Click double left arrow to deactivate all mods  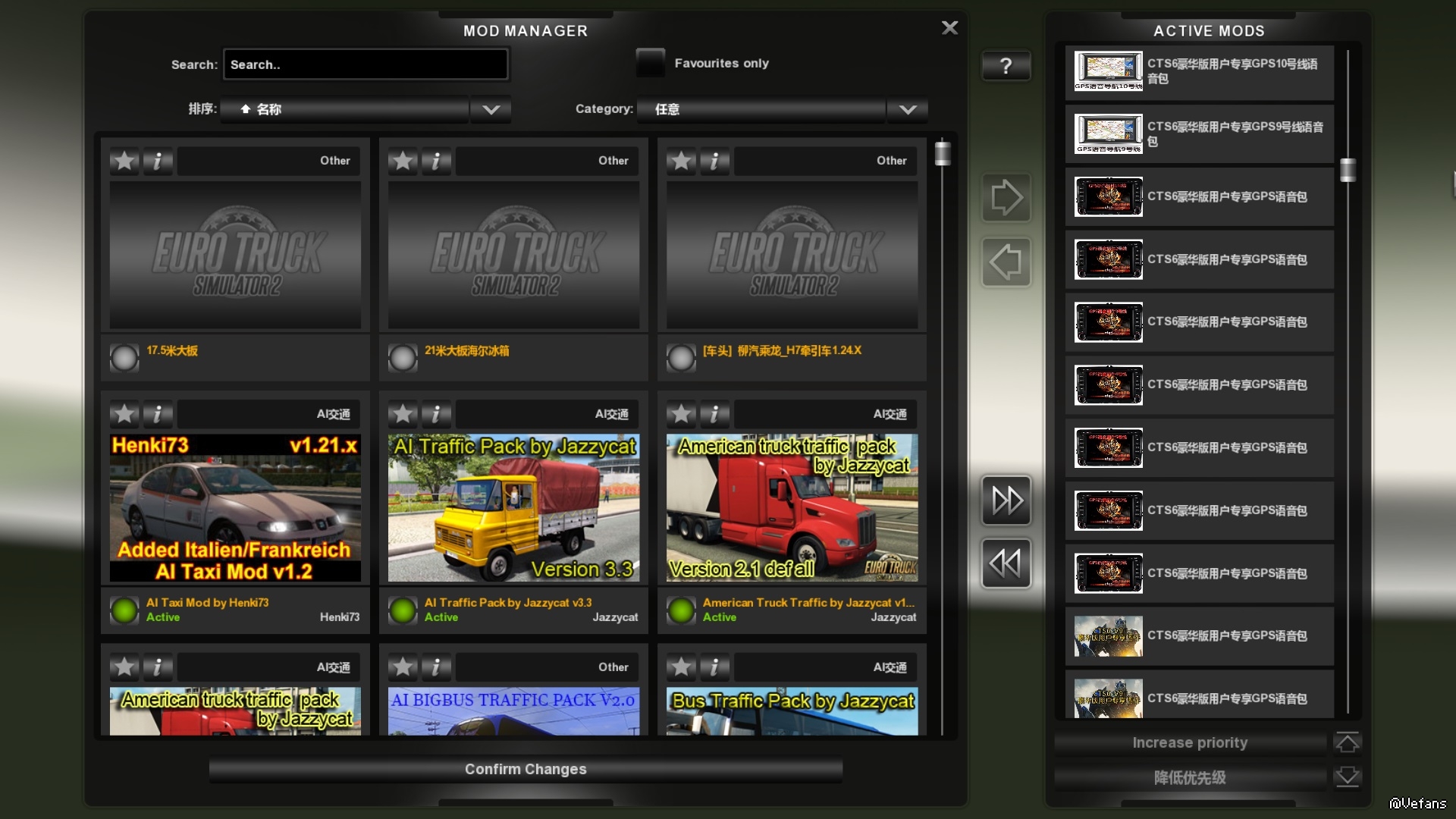[1006, 563]
